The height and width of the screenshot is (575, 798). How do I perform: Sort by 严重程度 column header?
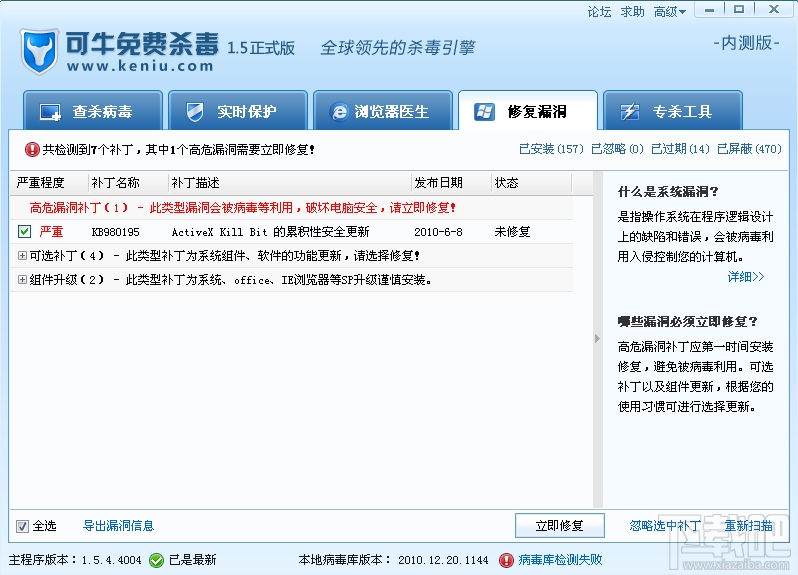point(49,183)
